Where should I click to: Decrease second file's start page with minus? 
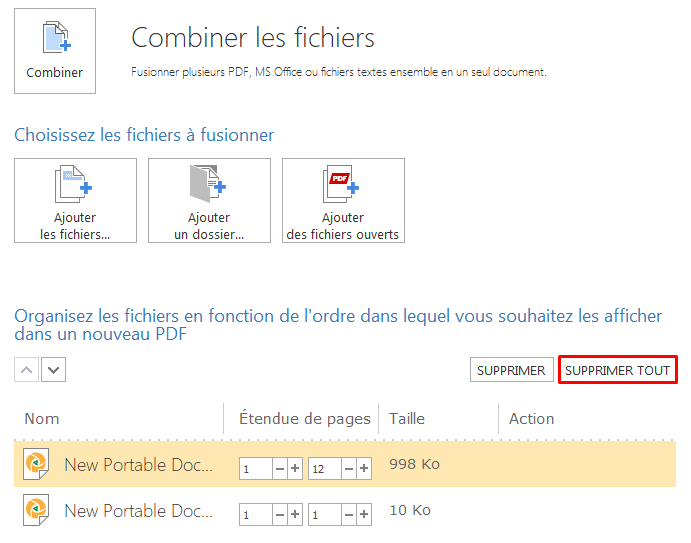[280, 514]
